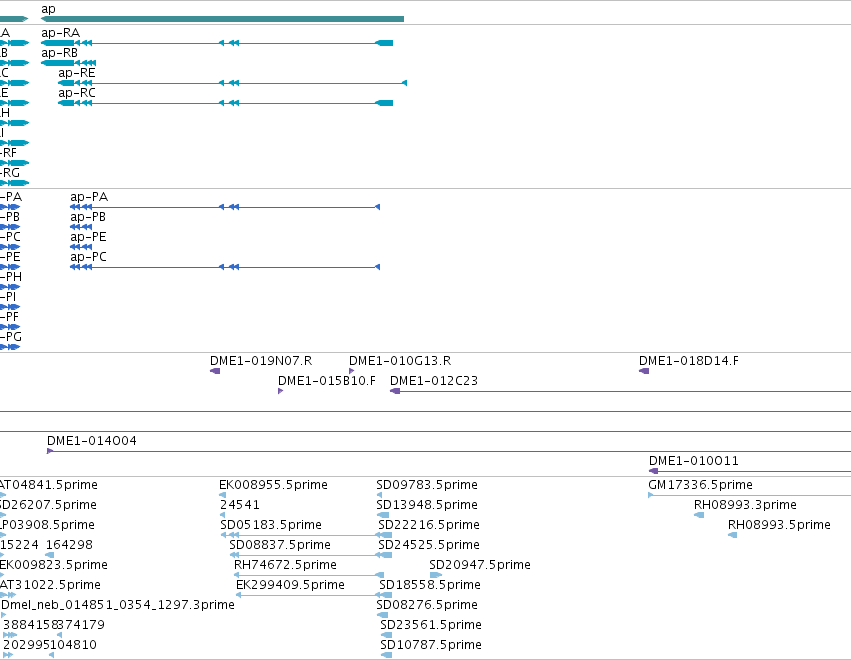This screenshot has height=660, width=851.
Task: Select EST SD24525.5prime label
Action: coord(429,545)
